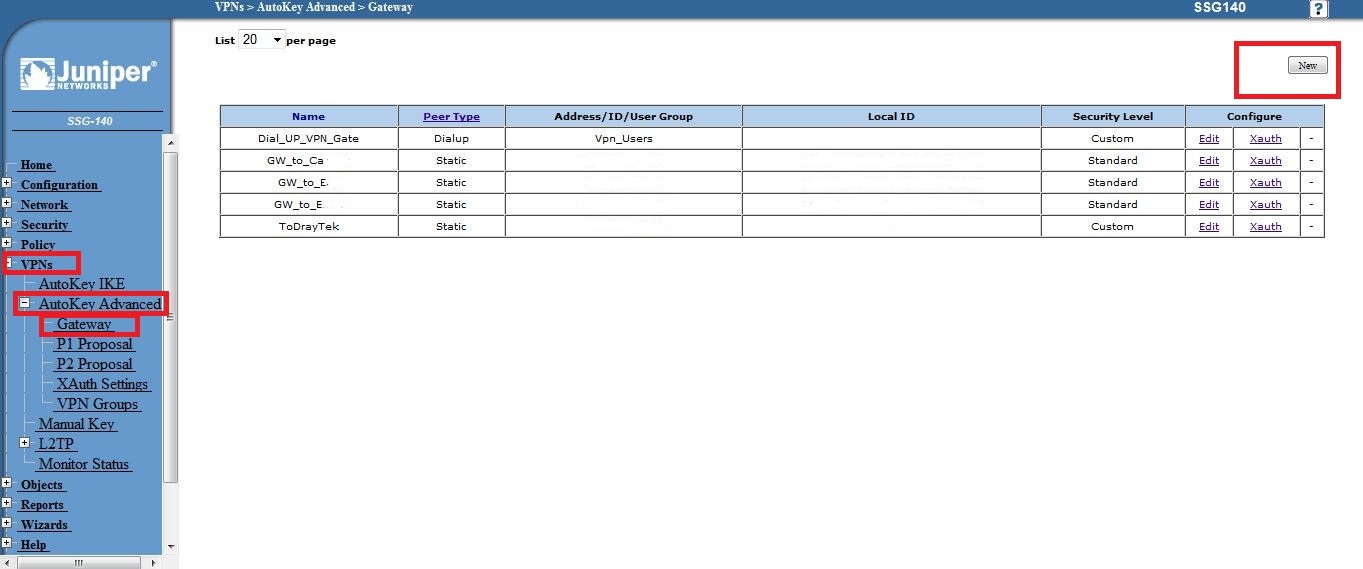This screenshot has width=1363, height=569.
Task: Open the XAuth Settings tree item
Action: (102, 384)
